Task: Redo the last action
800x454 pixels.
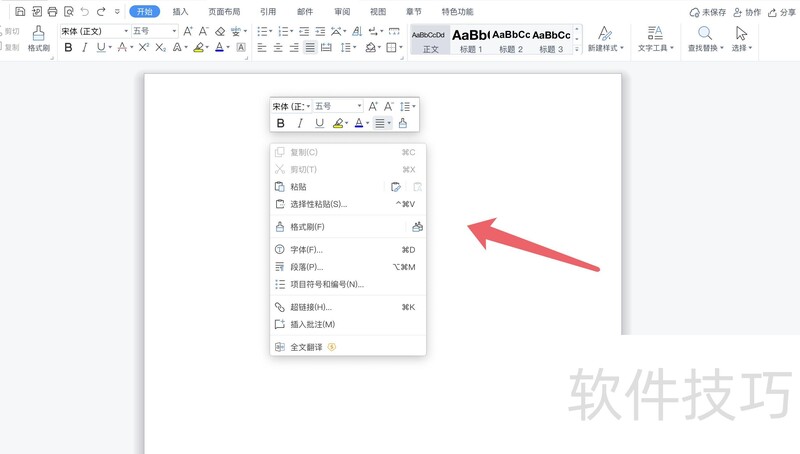Action: pos(101,11)
